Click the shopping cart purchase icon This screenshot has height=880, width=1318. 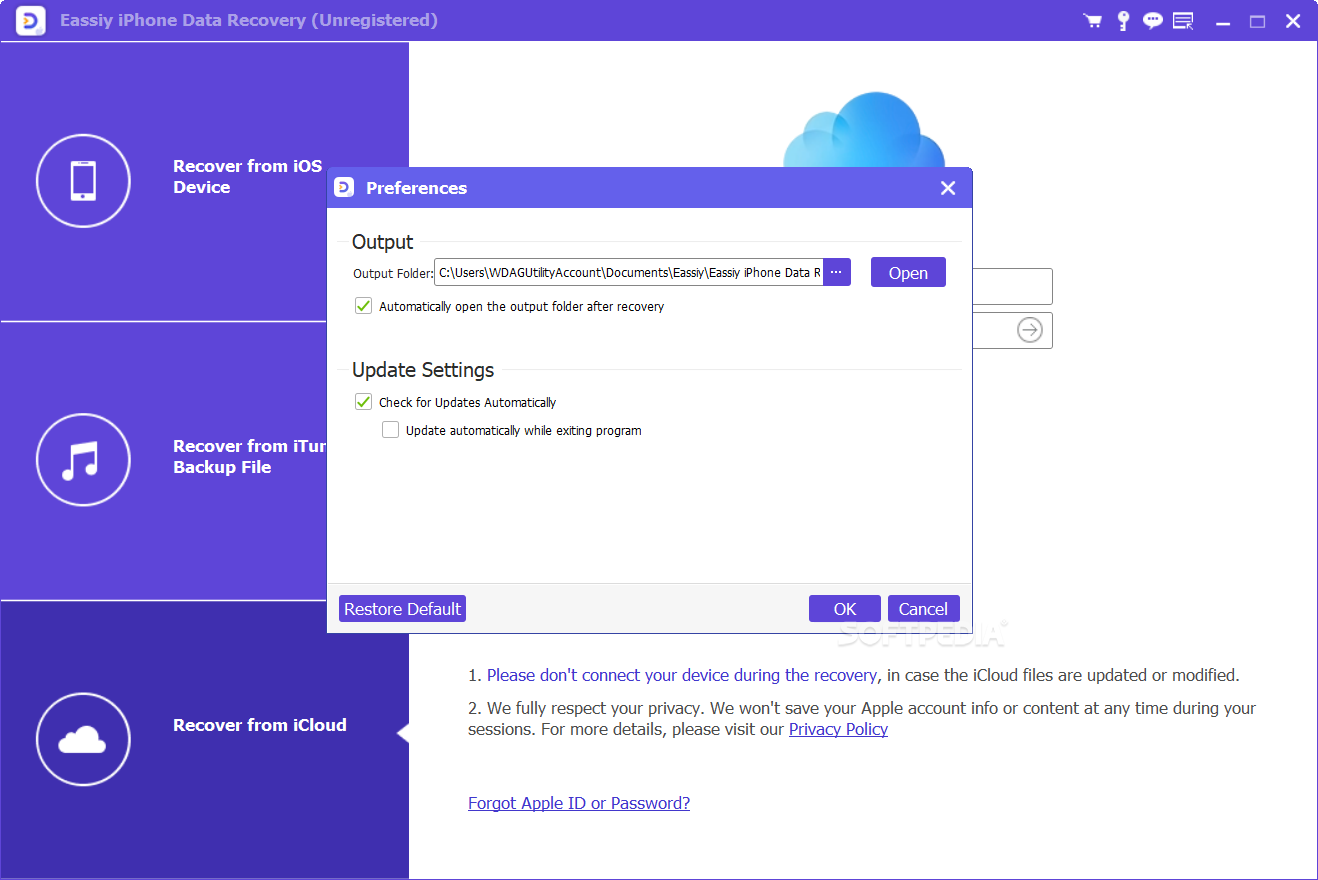point(1092,20)
